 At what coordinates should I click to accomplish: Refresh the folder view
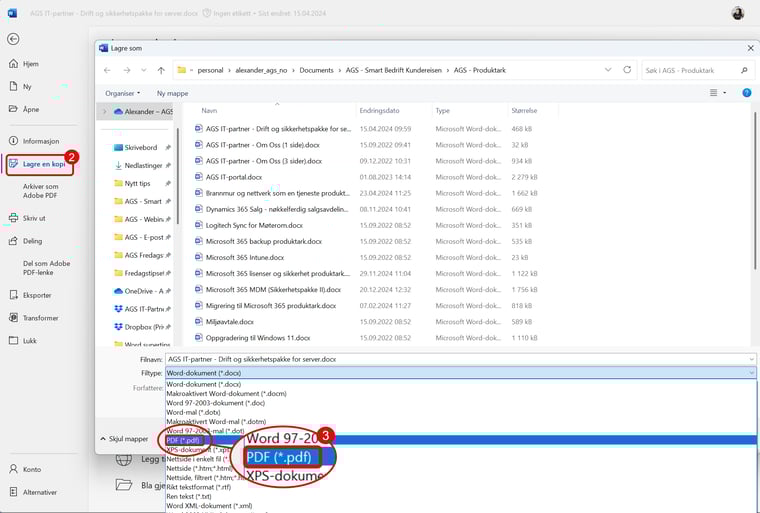tap(627, 70)
